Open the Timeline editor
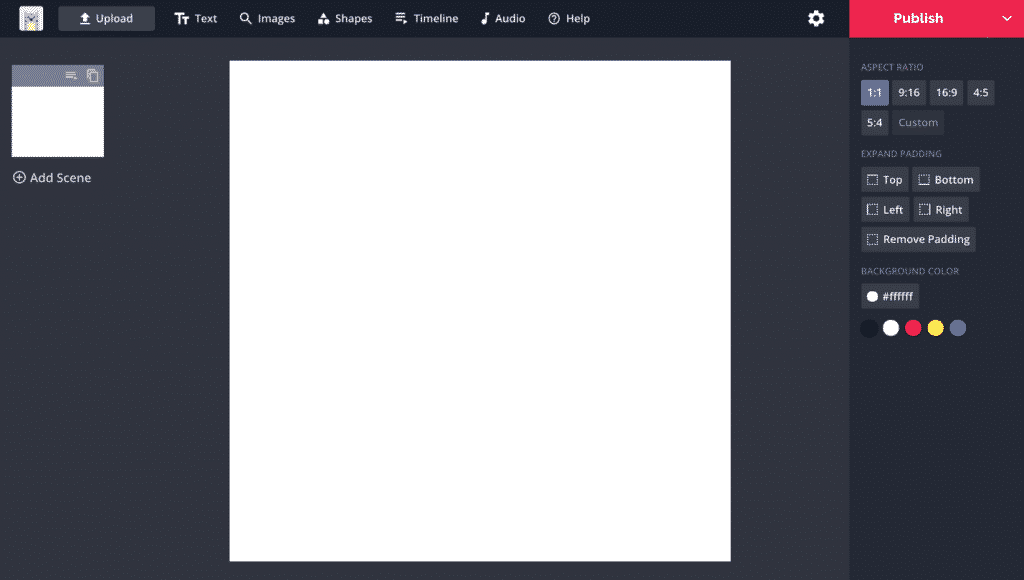 [x=426, y=18]
